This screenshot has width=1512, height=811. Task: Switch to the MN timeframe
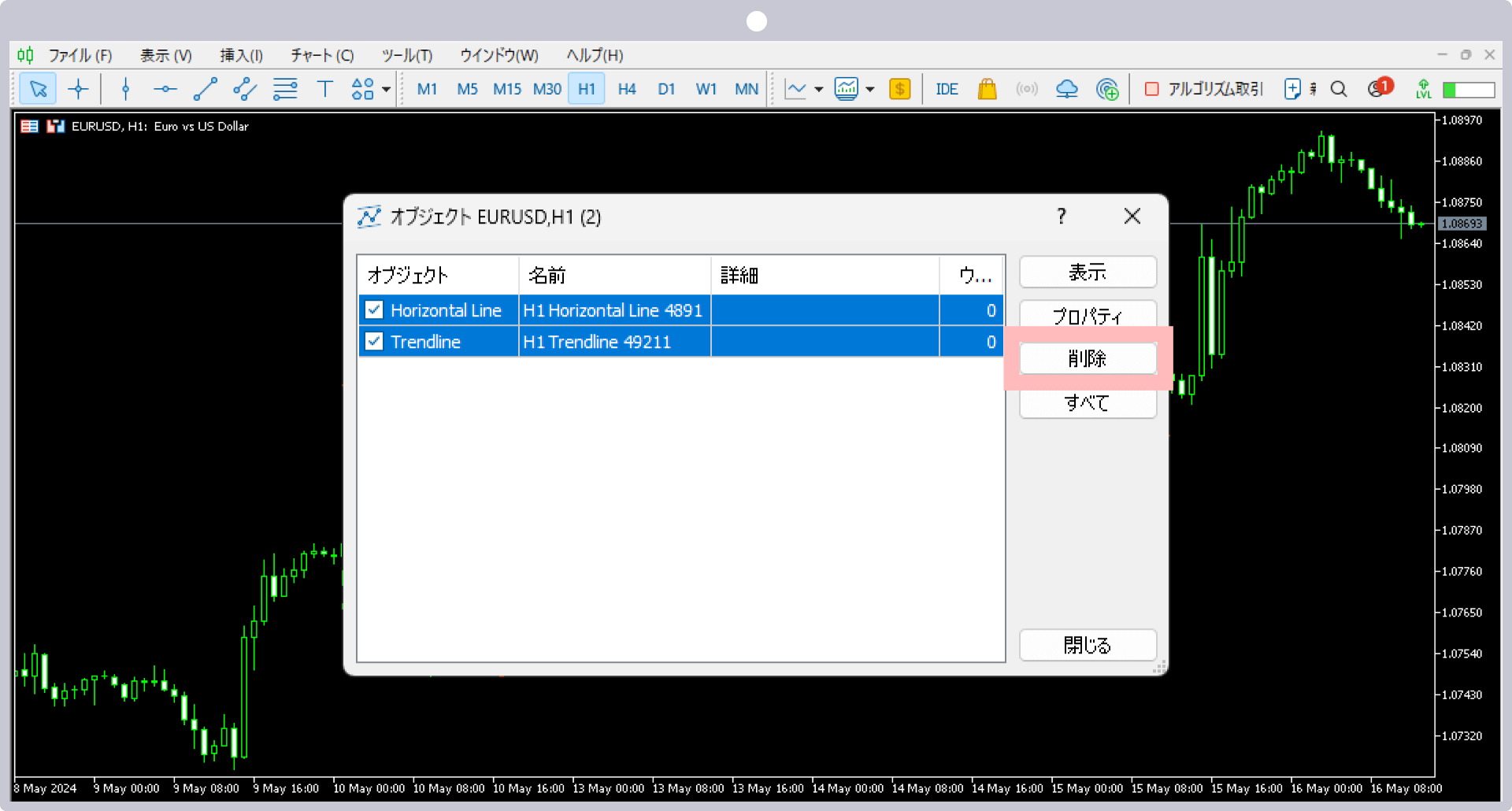coord(747,89)
